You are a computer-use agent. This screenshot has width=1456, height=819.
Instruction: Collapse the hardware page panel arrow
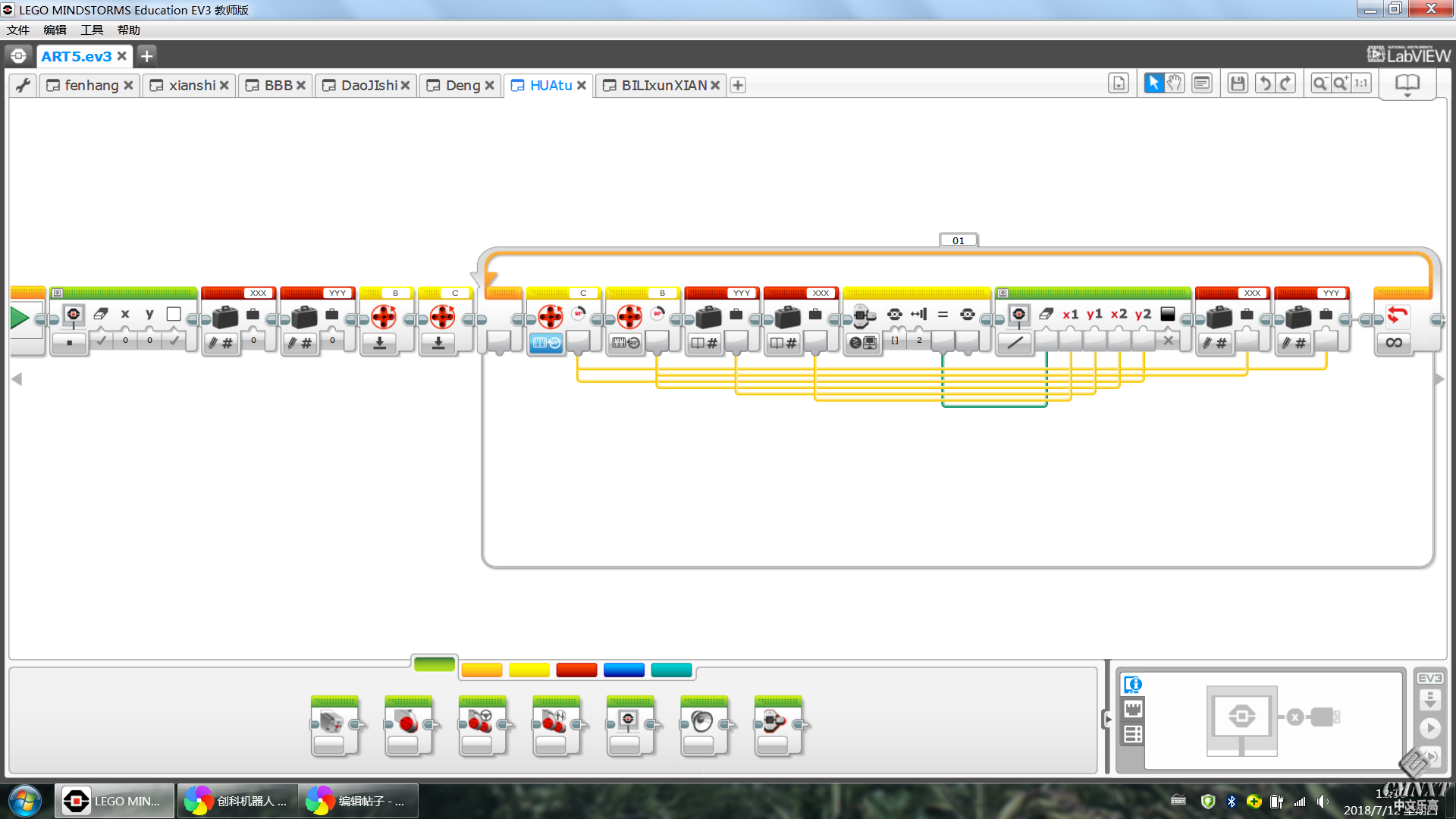(x=1107, y=718)
